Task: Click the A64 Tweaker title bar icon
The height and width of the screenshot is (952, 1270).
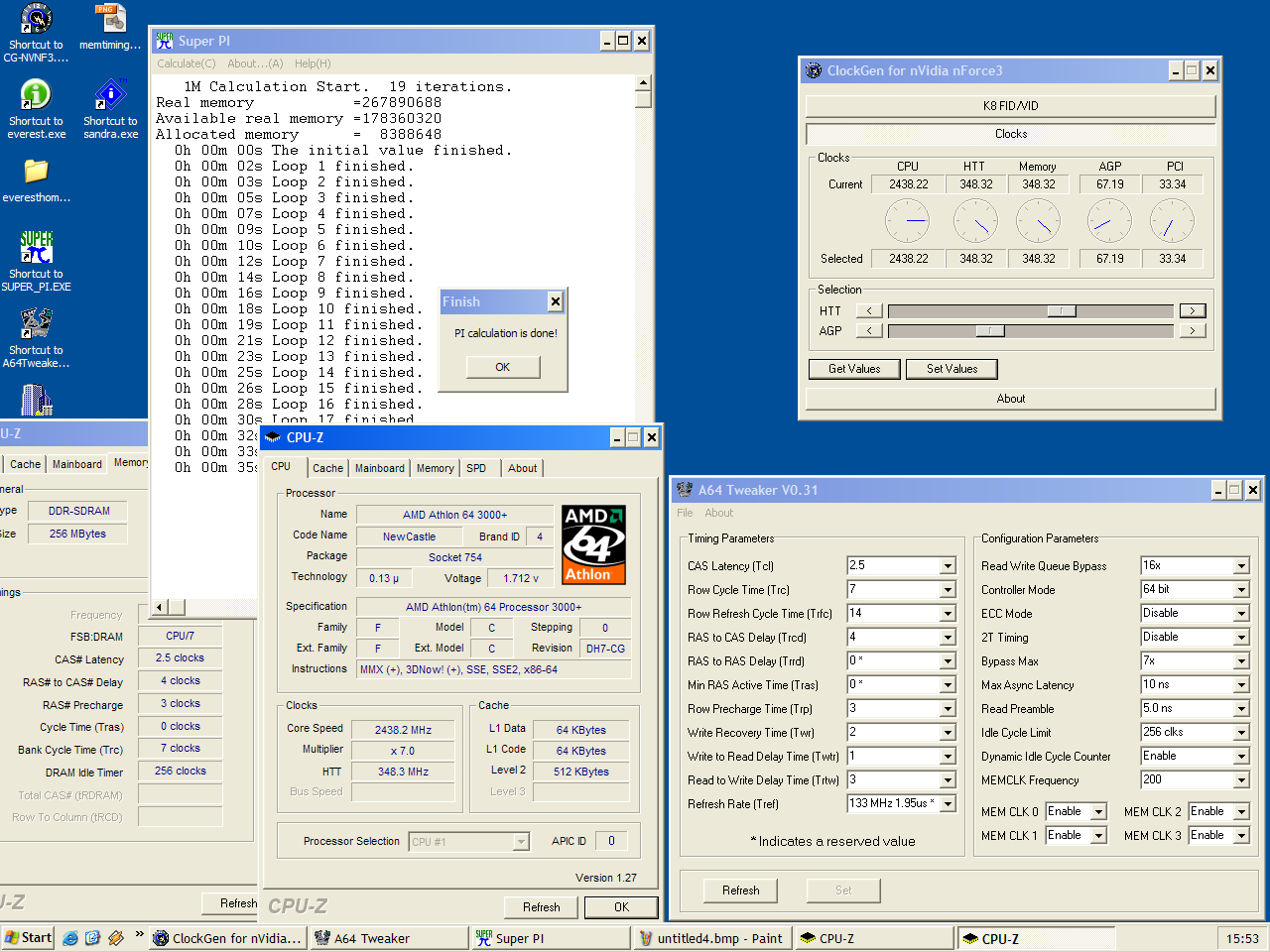Action: pyautogui.click(x=684, y=490)
